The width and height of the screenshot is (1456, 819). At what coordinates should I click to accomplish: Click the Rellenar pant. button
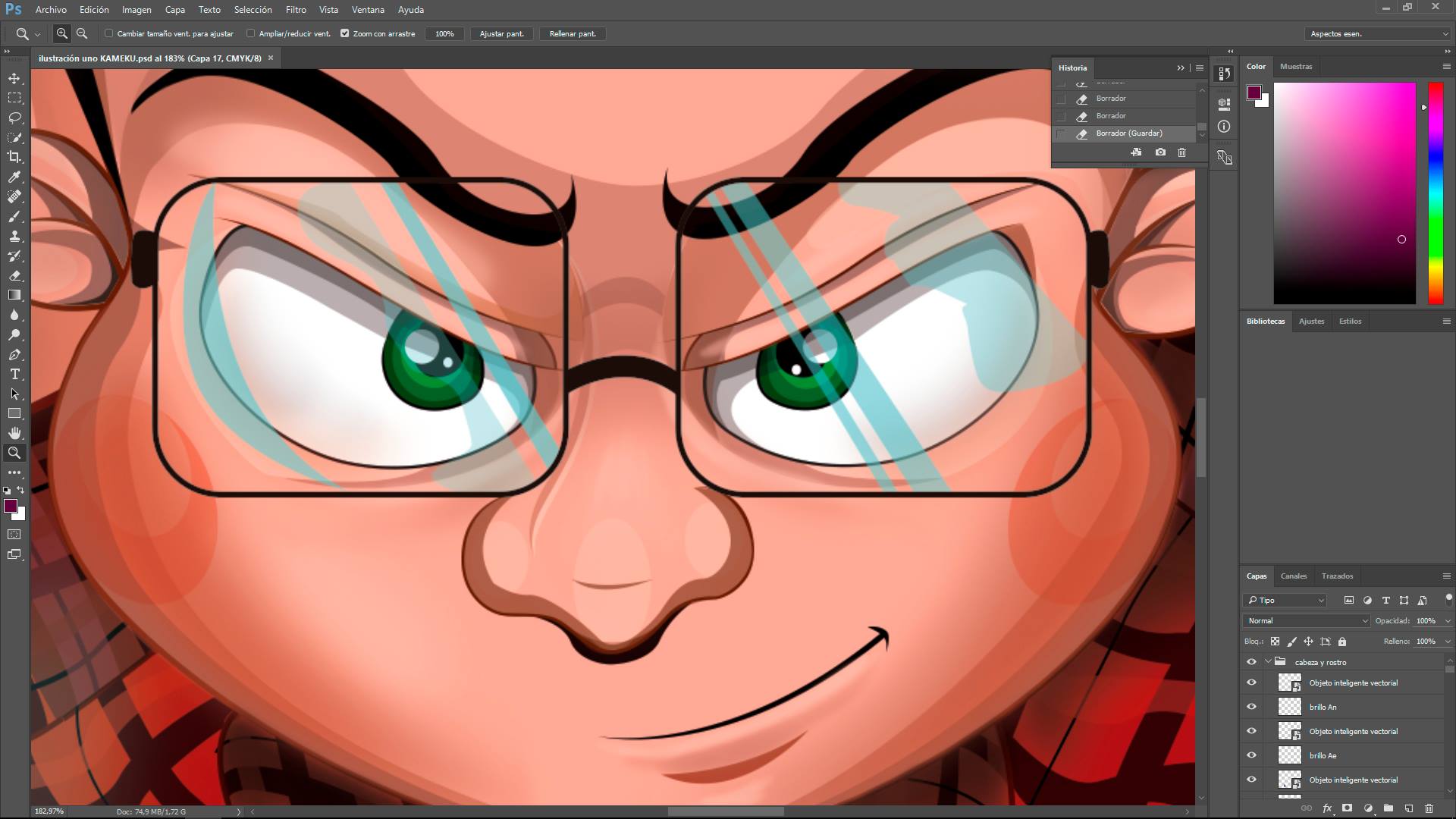point(572,33)
